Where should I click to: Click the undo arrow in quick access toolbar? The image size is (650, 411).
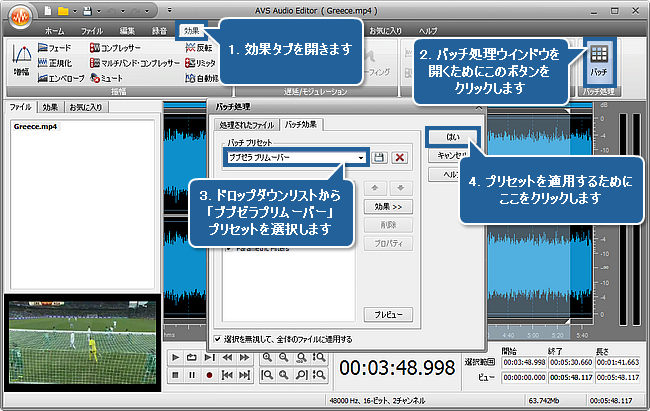click(x=111, y=11)
